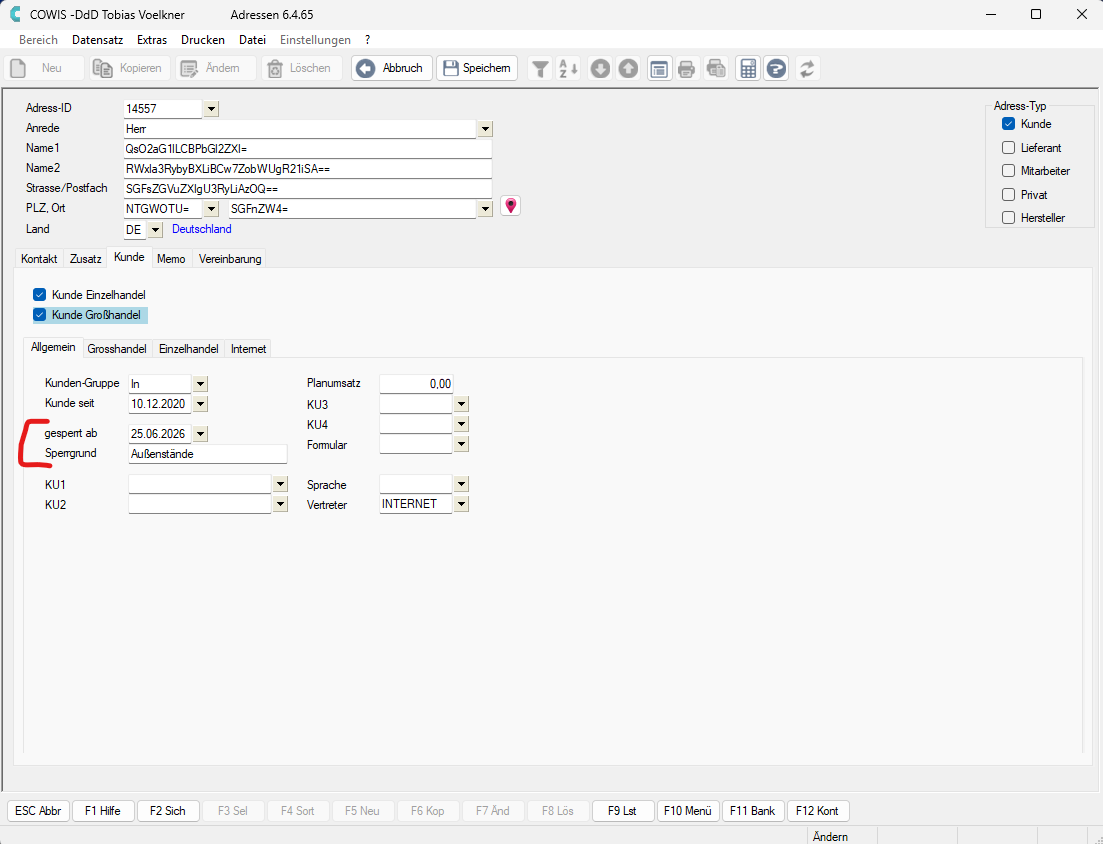
Task: Click into the Planumsatz field
Action: point(416,384)
